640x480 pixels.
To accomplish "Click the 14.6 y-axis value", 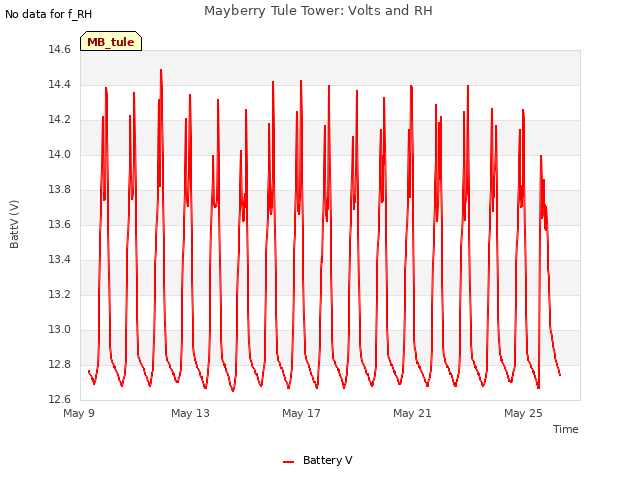I will click(x=60, y=50).
